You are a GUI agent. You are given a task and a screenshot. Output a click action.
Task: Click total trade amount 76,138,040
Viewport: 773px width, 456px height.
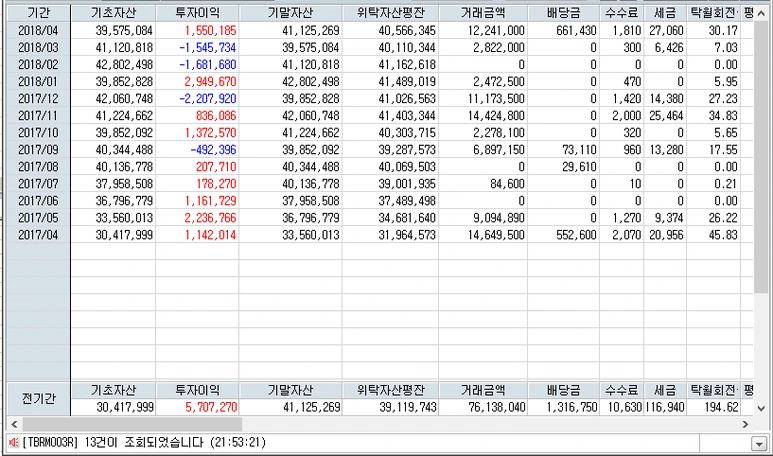(x=497, y=407)
